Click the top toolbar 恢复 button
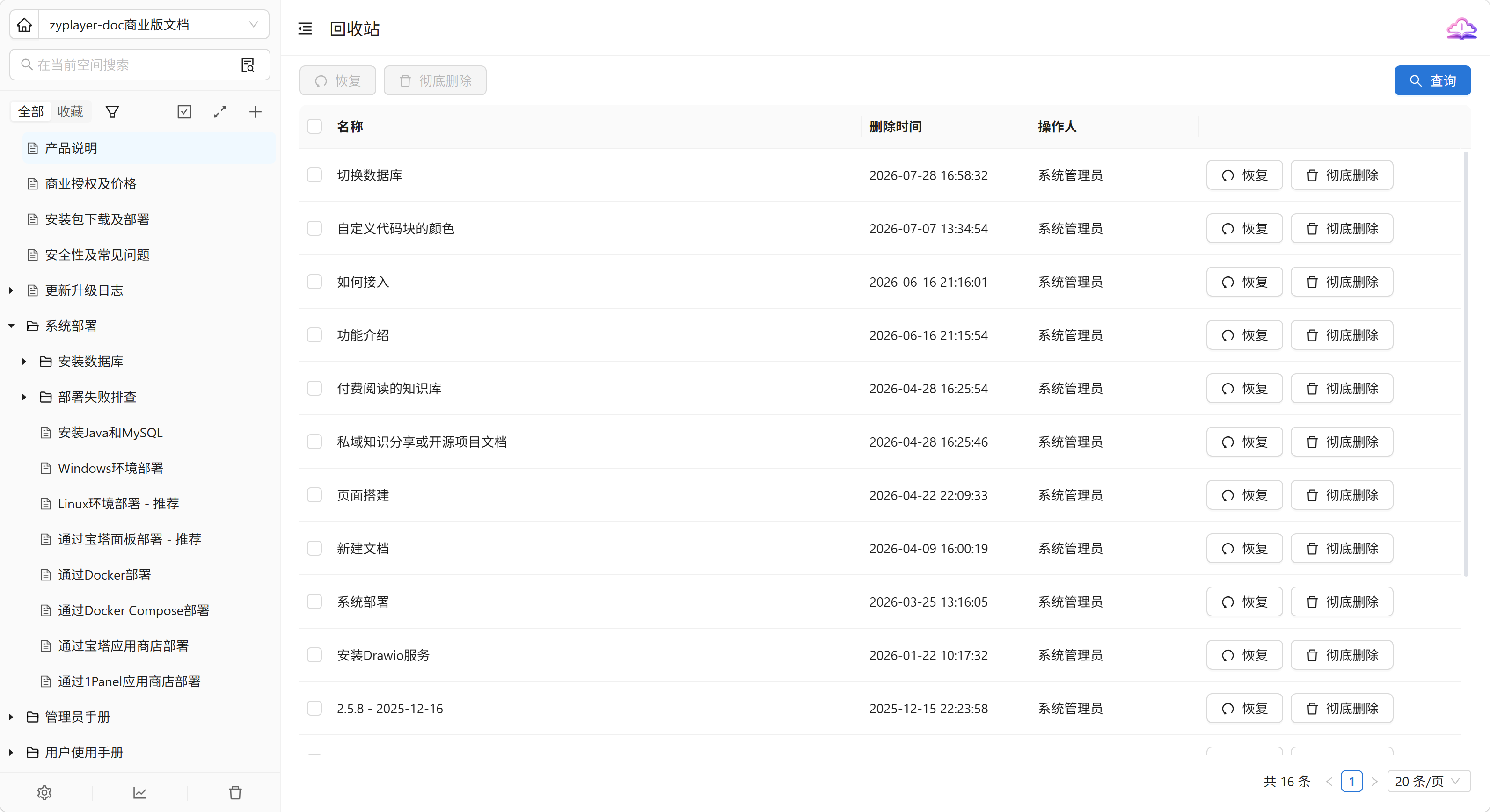The width and height of the screenshot is (1490, 812). coord(338,80)
